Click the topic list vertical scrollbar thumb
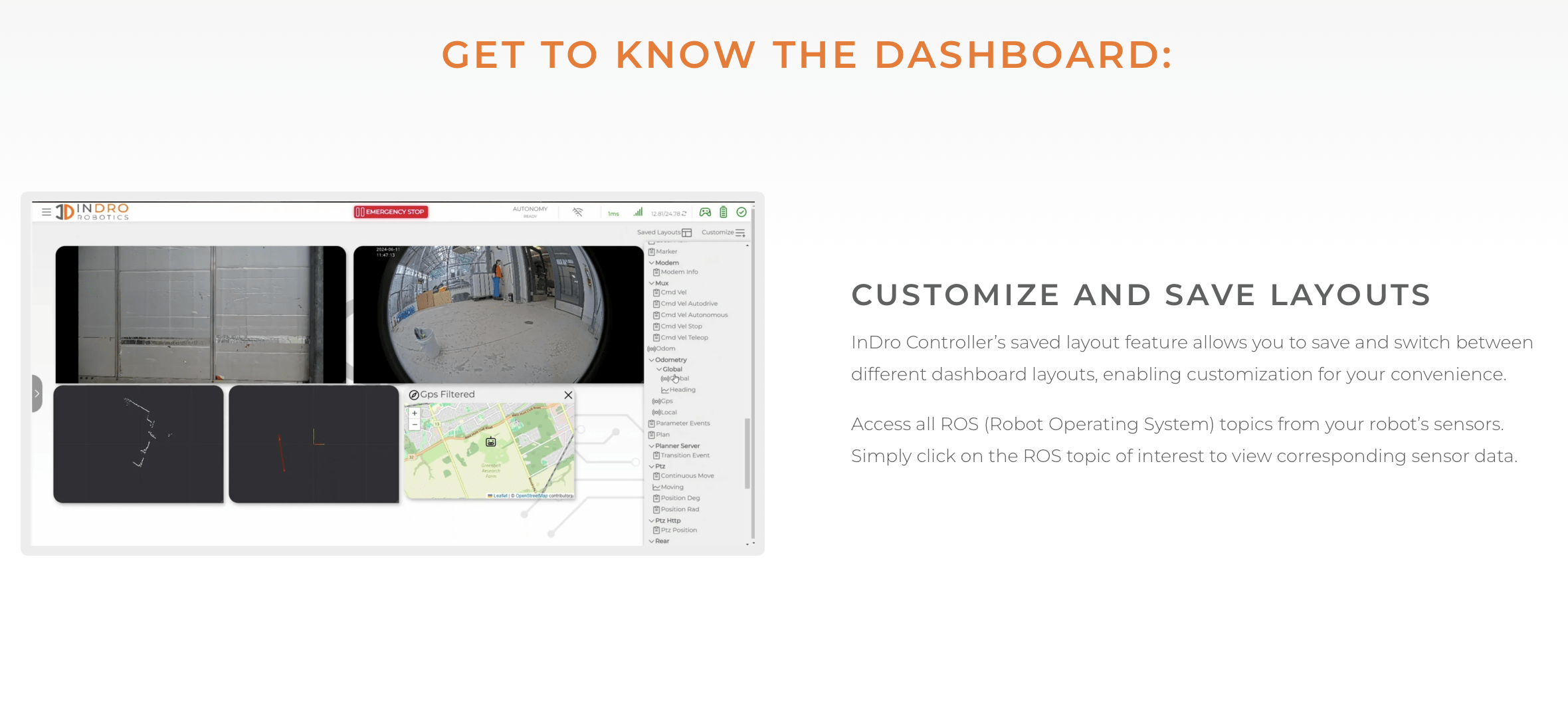The height and width of the screenshot is (722, 1568). point(747,453)
